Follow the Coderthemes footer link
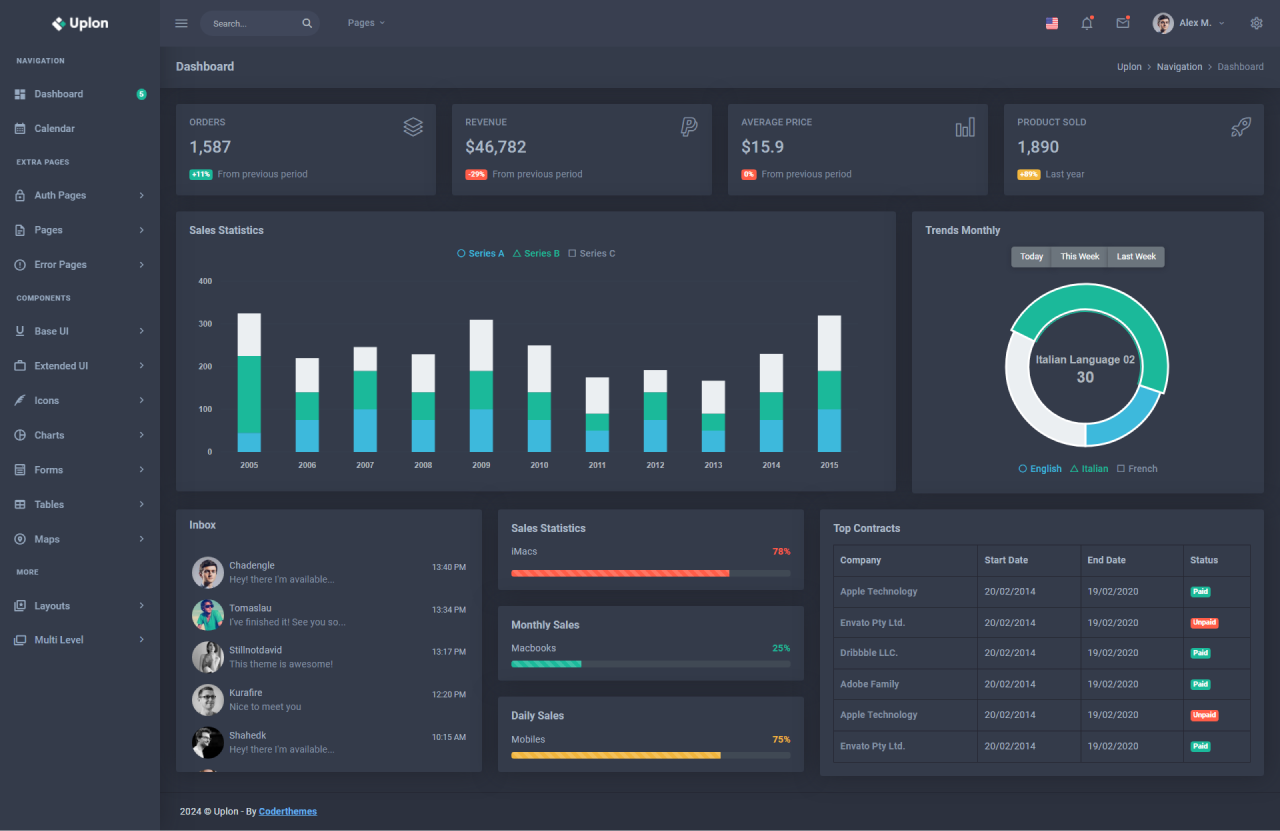 288,811
